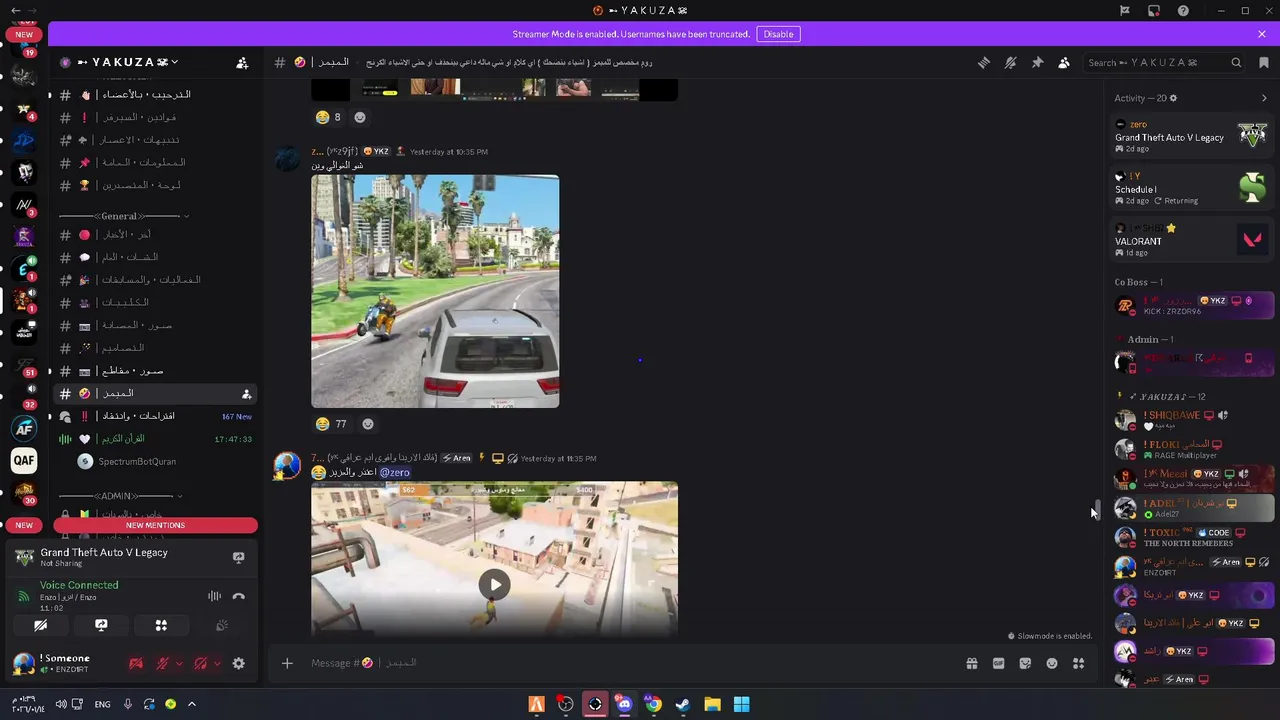Click the laughing reaction with 8
The height and width of the screenshot is (720, 1280).
[x=328, y=117]
